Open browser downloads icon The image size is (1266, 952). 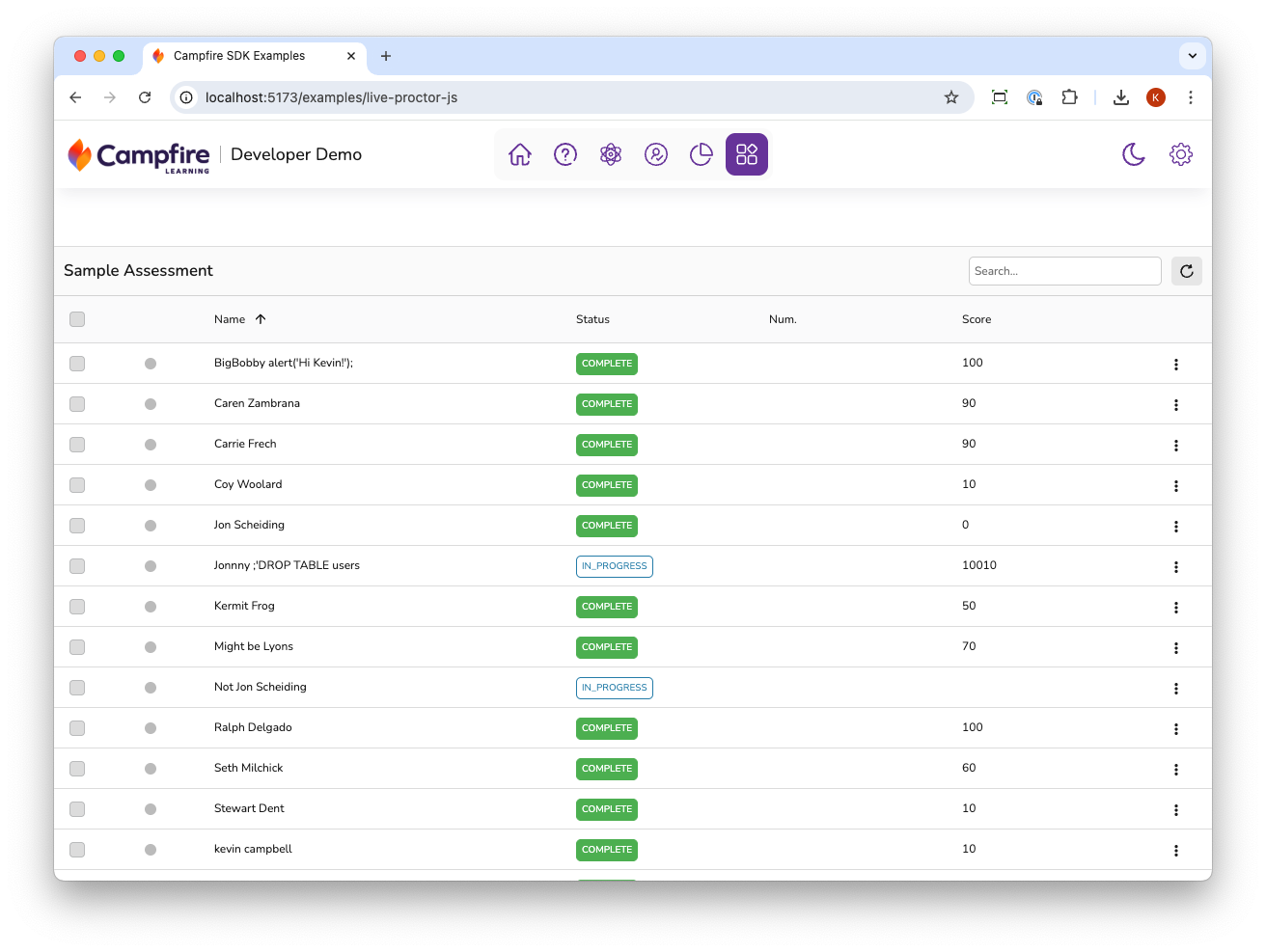[1121, 97]
